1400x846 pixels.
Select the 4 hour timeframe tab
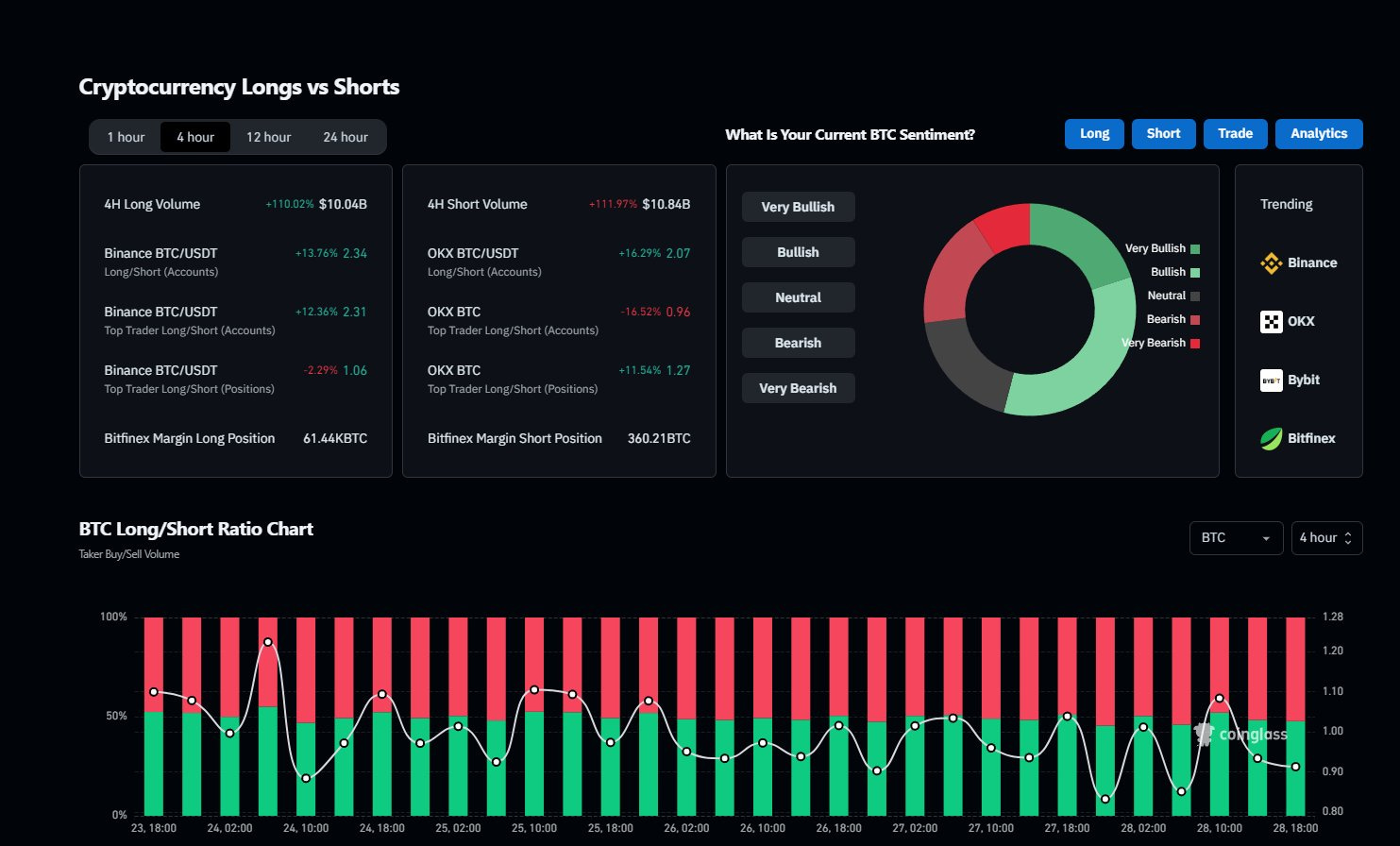pyautogui.click(x=195, y=137)
